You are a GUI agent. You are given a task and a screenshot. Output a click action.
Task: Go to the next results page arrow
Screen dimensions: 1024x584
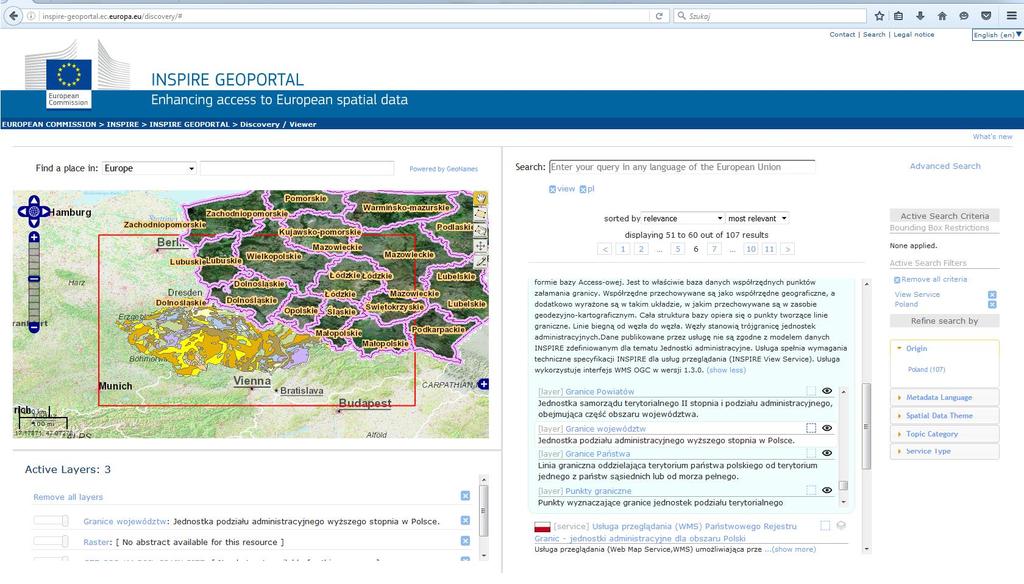click(x=788, y=249)
